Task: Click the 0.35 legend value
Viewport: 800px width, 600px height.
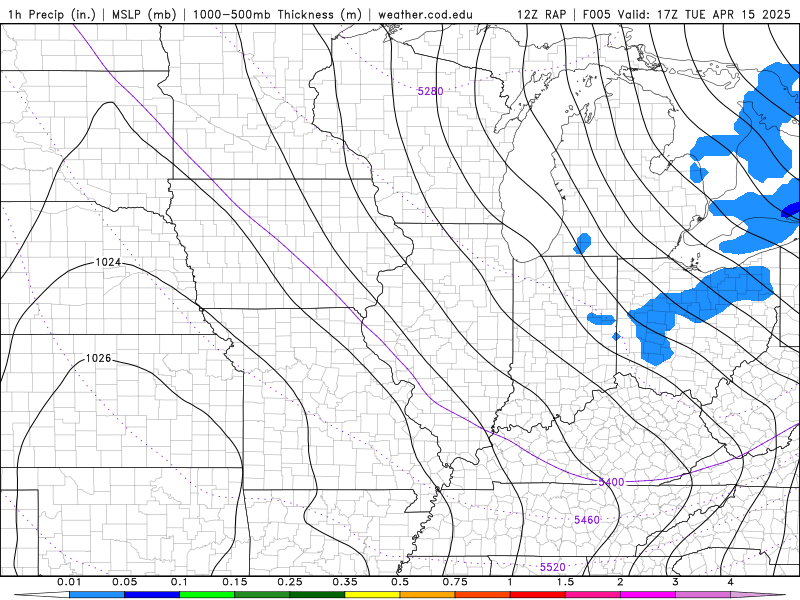Action: (x=345, y=582)
